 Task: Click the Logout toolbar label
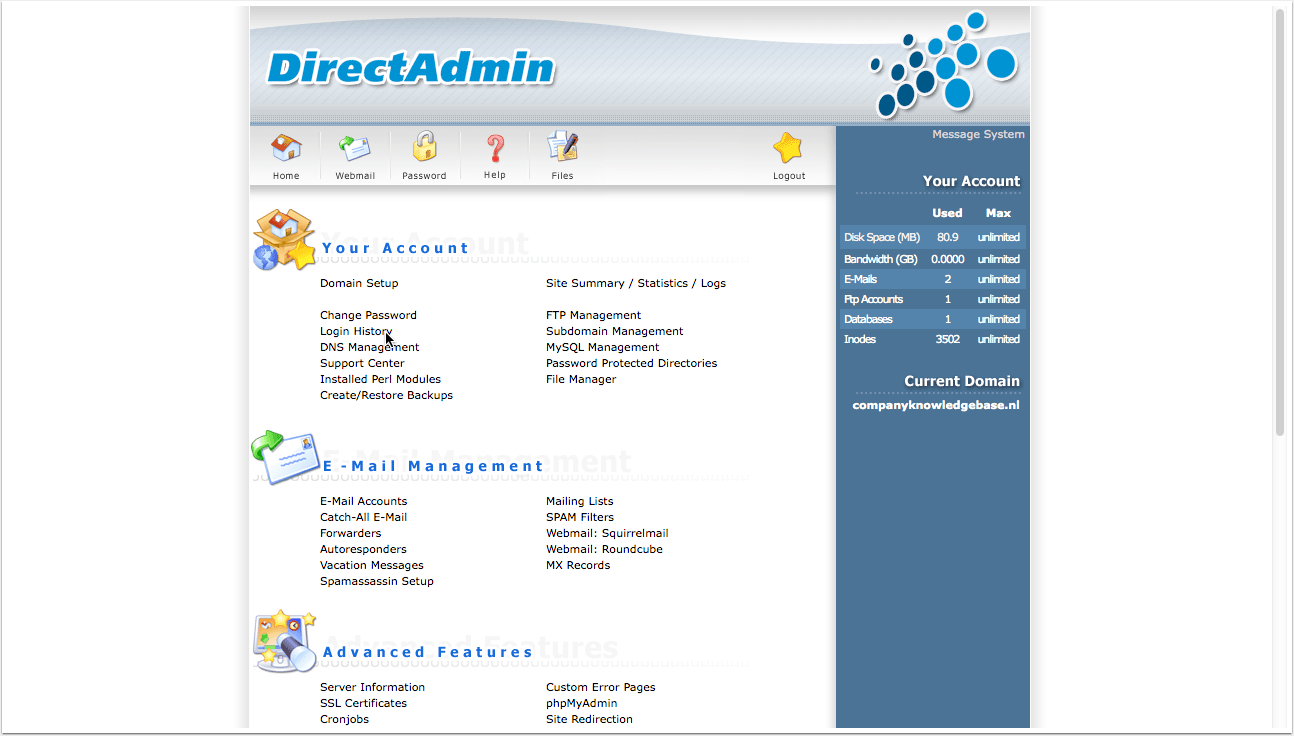[x=789, y=176]
